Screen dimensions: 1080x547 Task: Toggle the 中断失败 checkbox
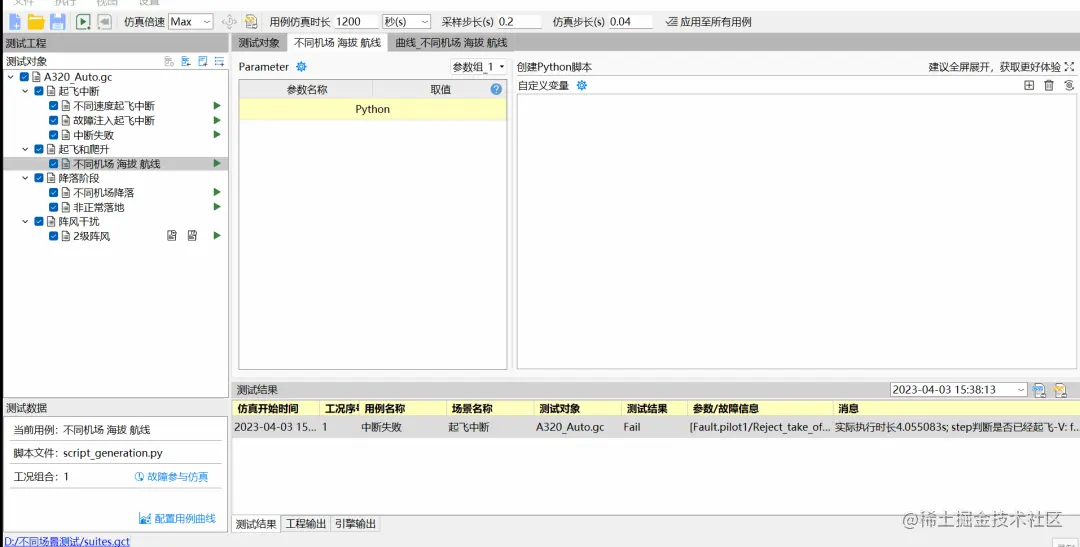[x=54, y=135]
